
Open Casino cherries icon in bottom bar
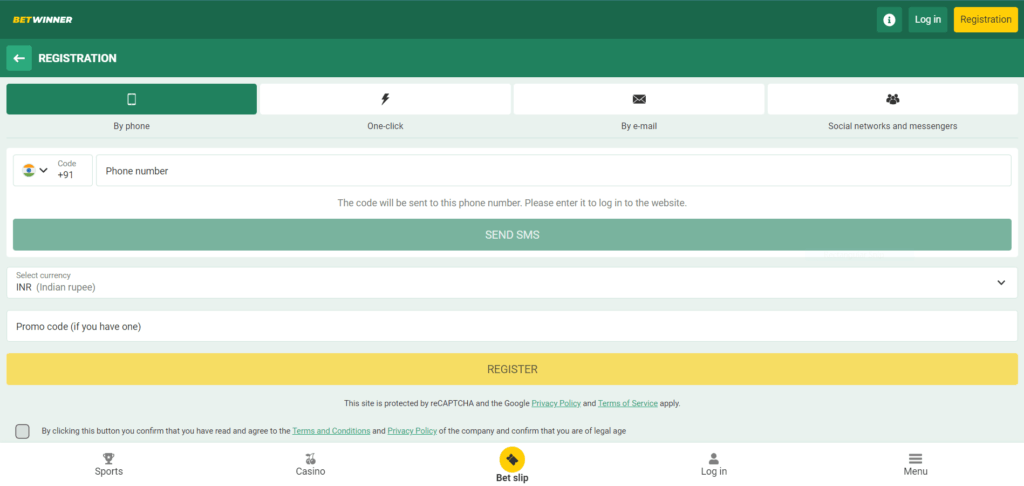coord(310,459)
